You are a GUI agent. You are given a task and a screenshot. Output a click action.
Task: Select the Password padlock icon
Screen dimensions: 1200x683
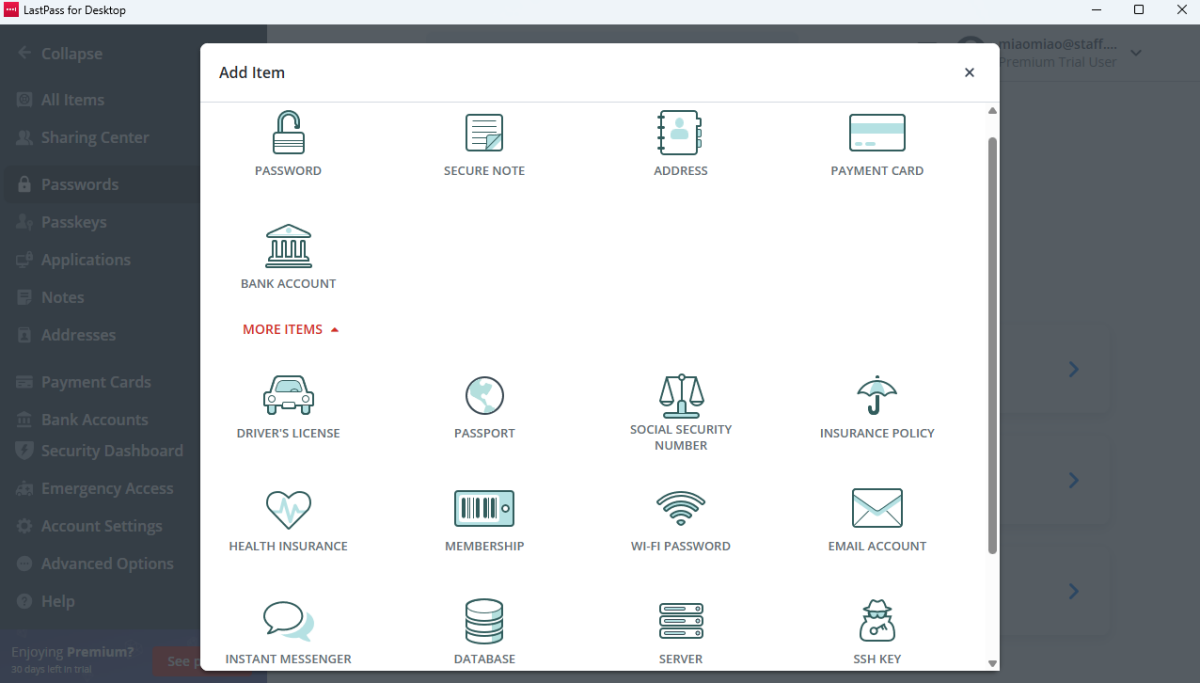tap(288, 133)
